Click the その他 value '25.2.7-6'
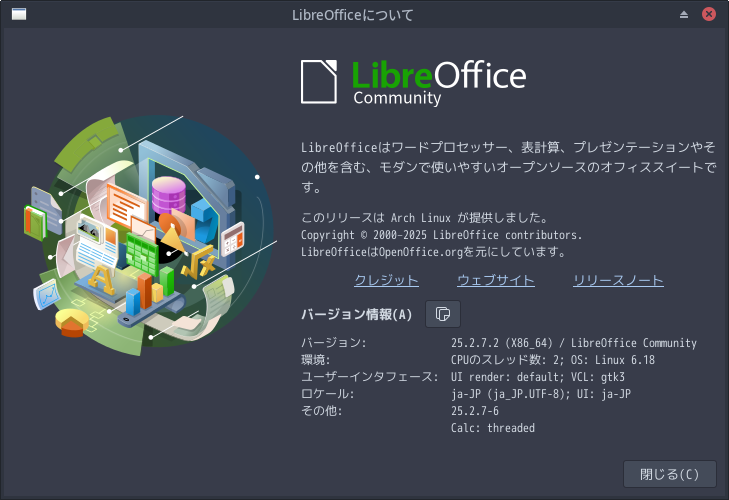 (x=475, y=411)
